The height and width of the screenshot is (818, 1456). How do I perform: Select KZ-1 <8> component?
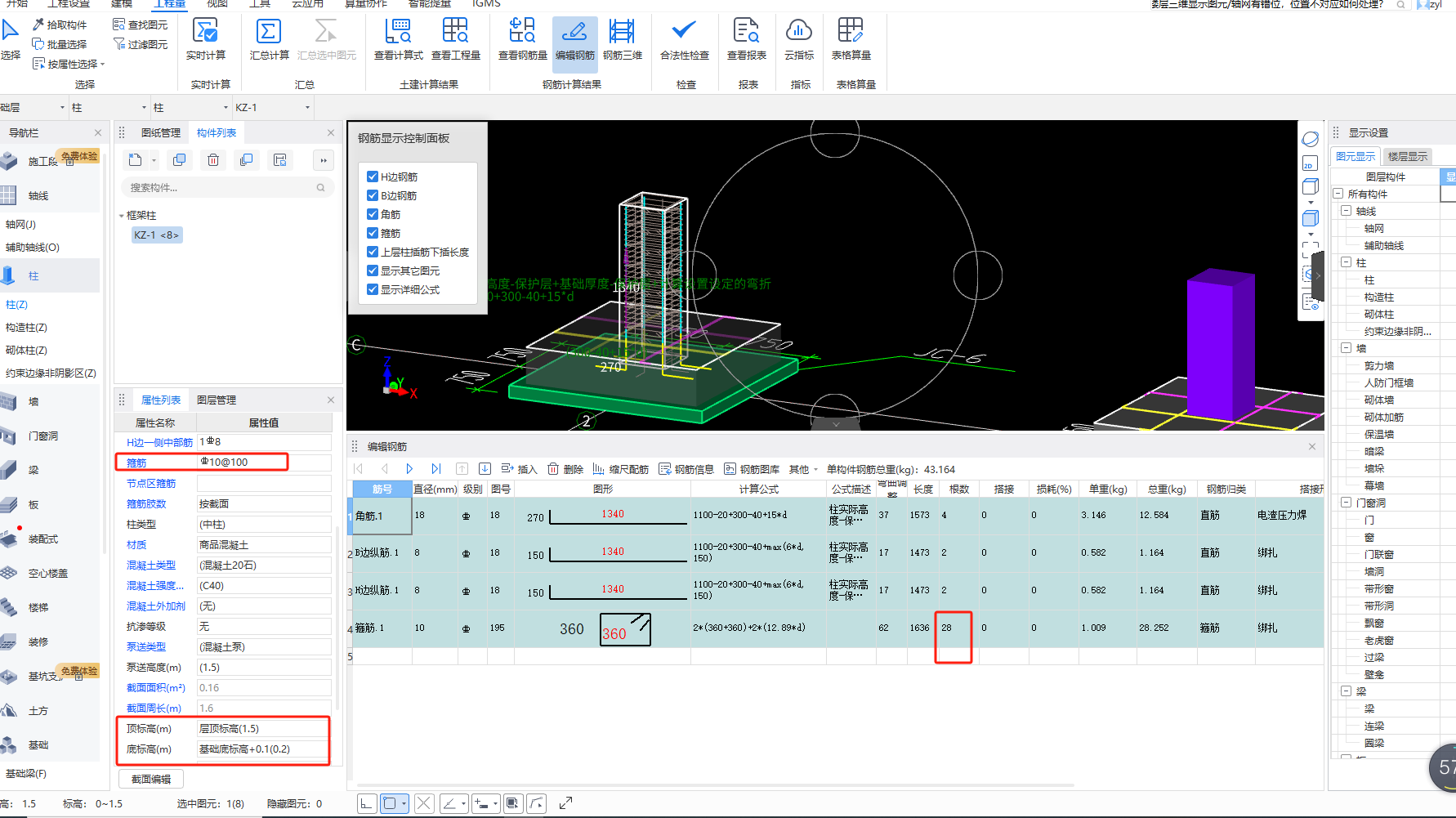point(156,235)
